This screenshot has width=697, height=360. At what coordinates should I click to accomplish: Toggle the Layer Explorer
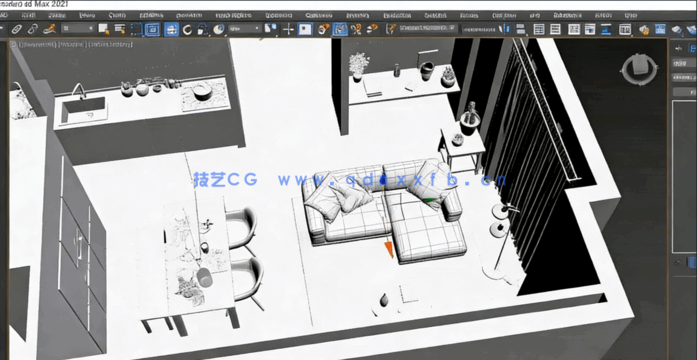[555, 29]
